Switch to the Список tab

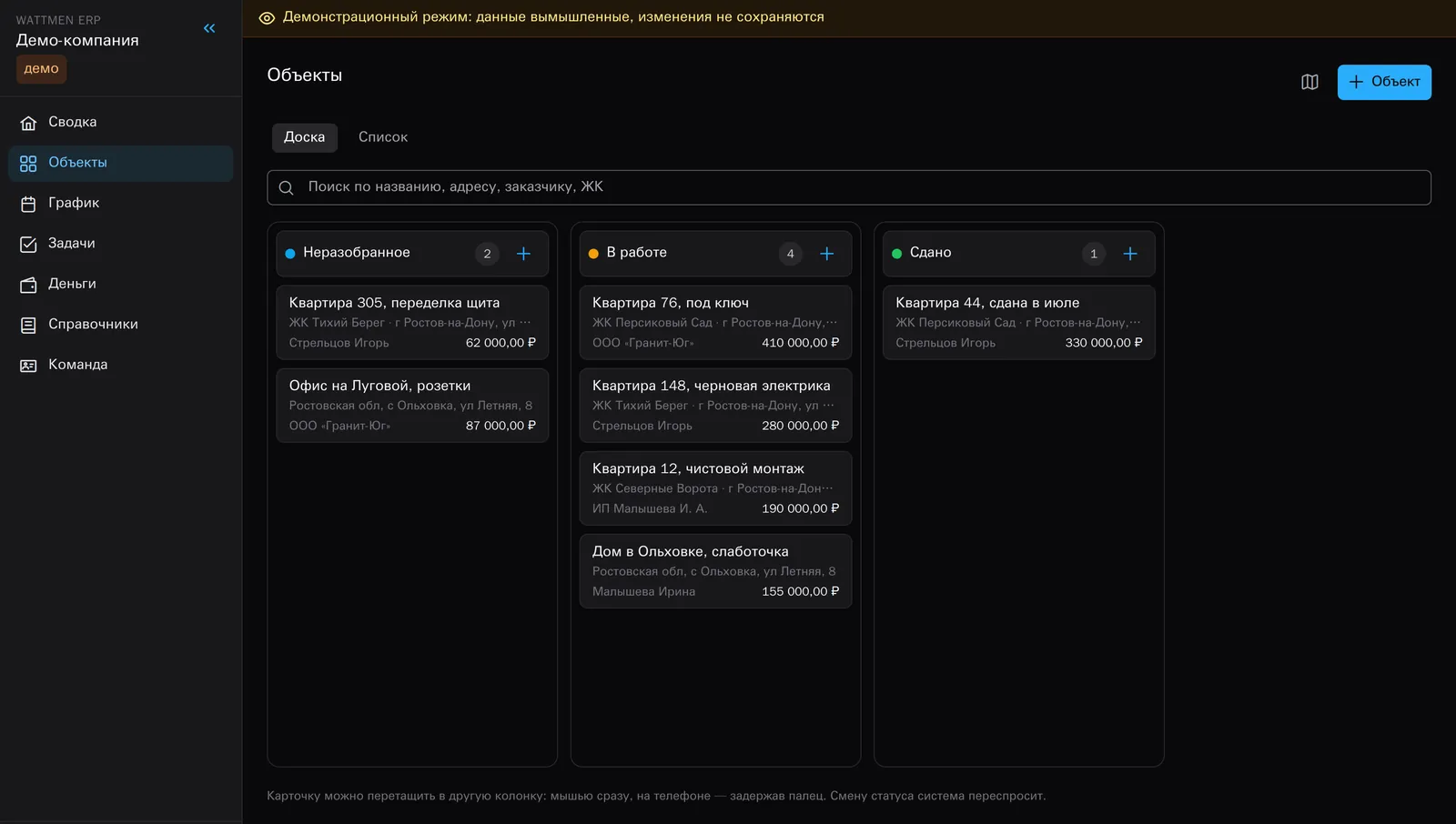(383, 137)
